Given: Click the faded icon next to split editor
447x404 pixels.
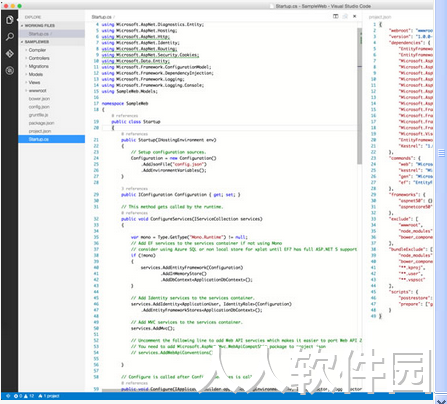Looking at the screenshot, I should 345,16.
